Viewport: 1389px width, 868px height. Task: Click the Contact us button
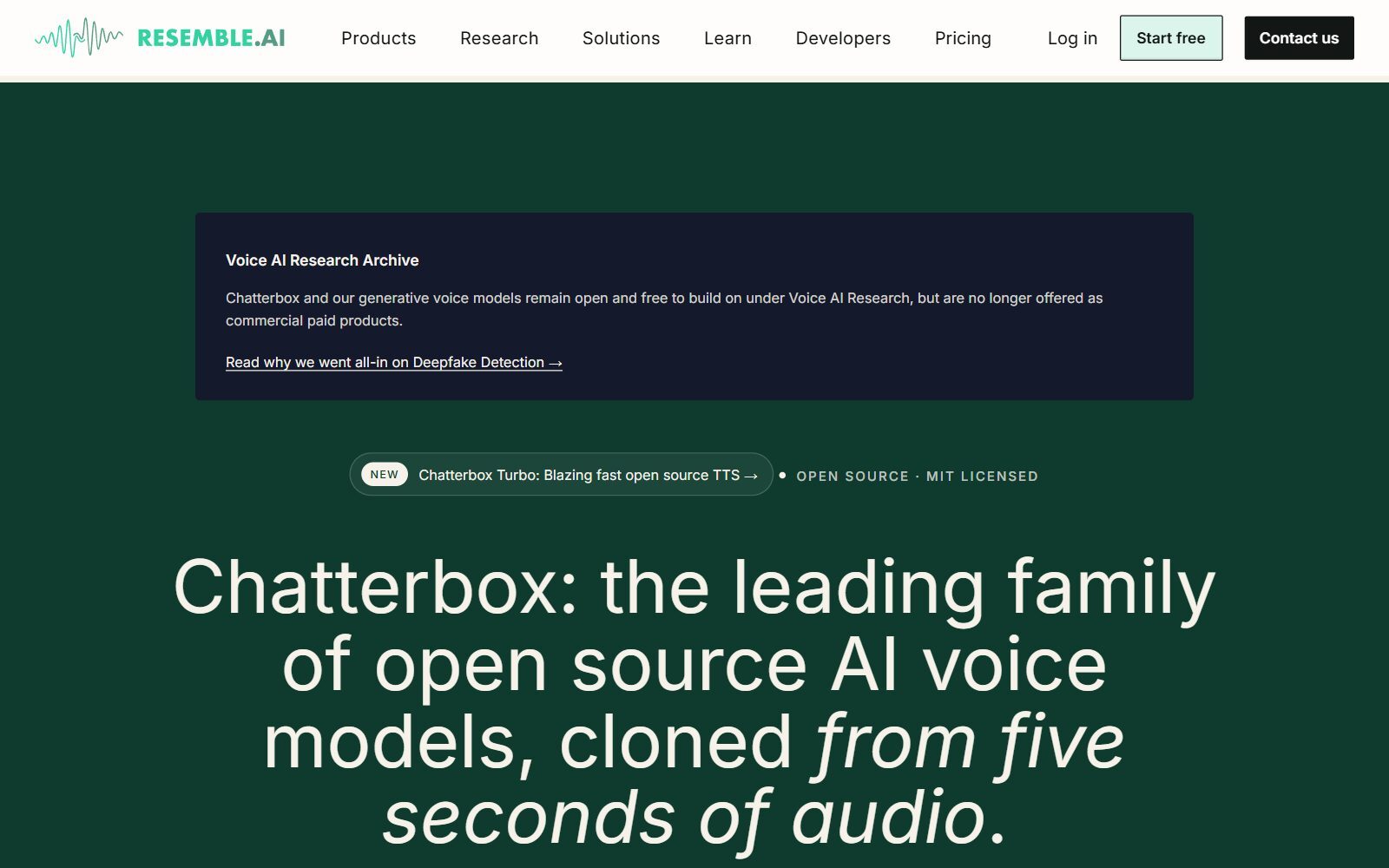1299,38
